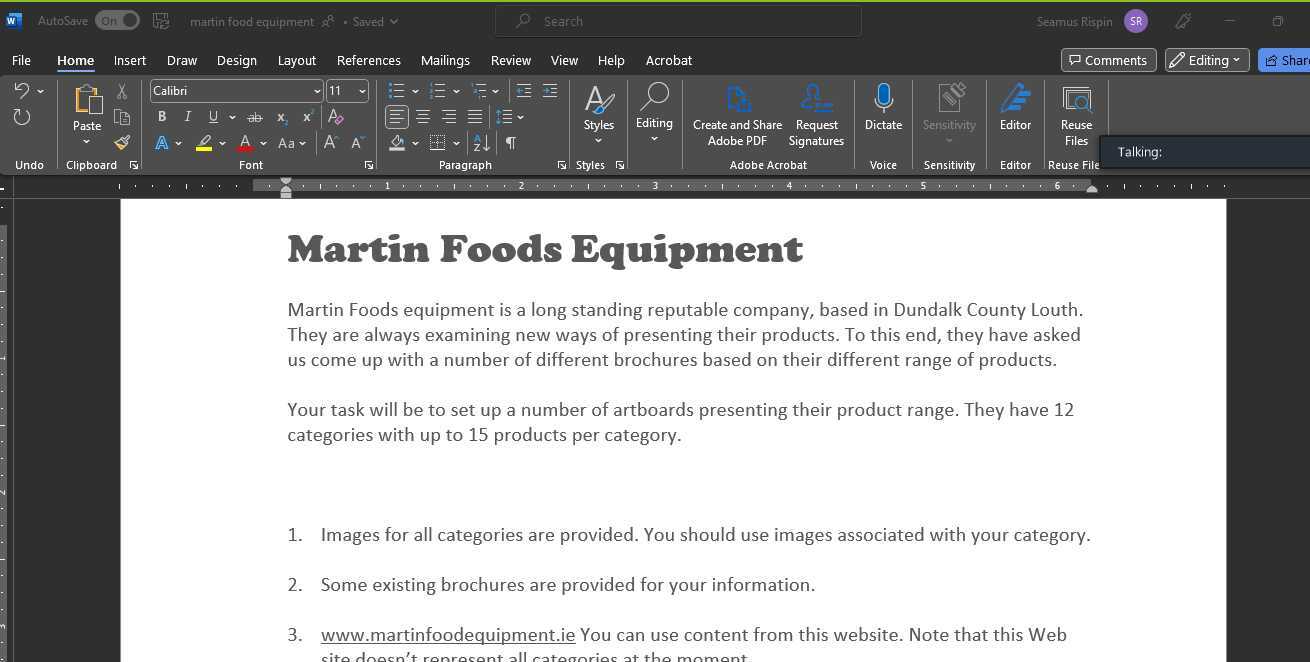
Task: Open the Editing mode dropdown
Action: [1207, 60]
